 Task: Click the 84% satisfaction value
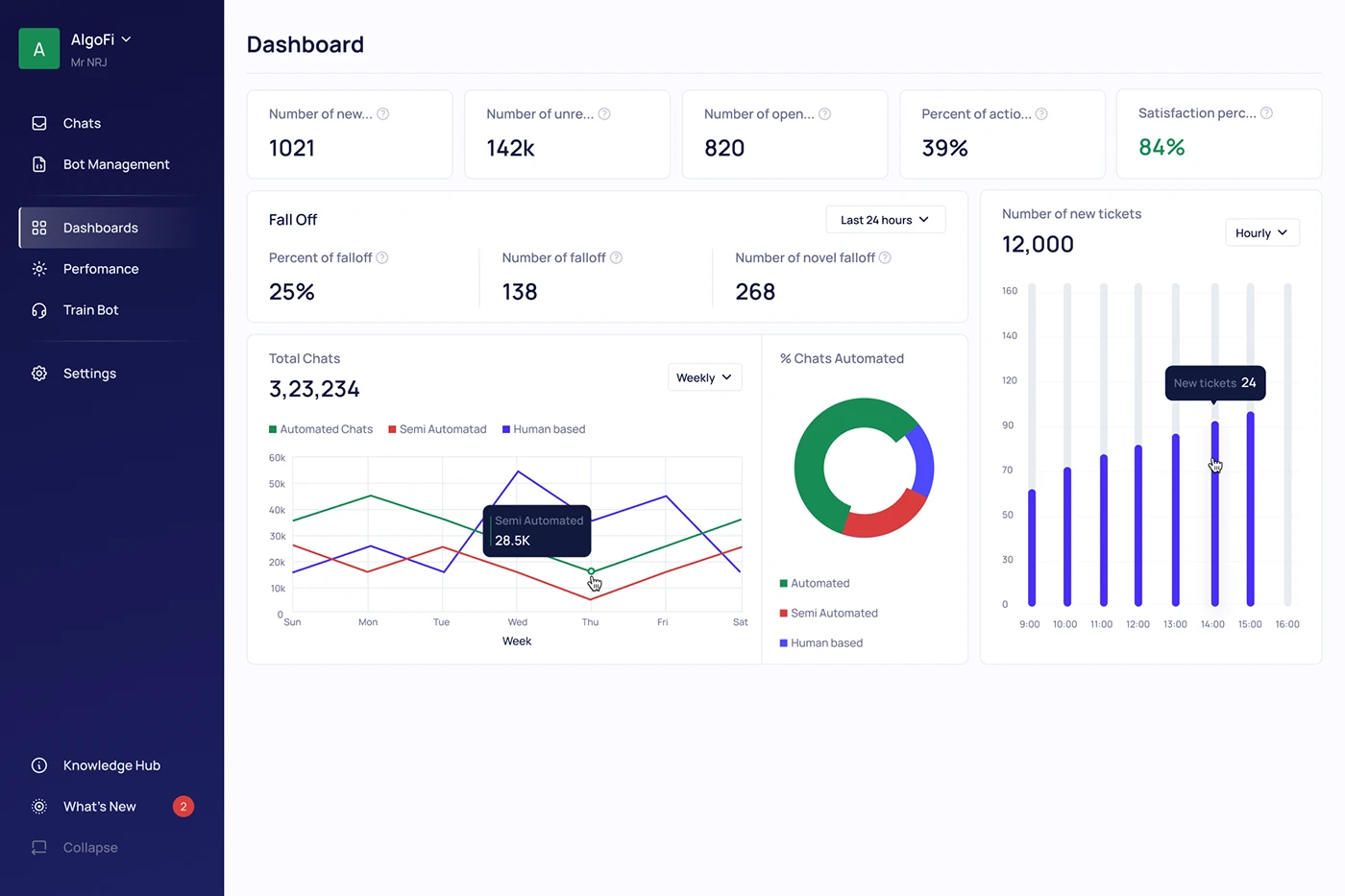pyautogui.click(x=1162, y=147)
